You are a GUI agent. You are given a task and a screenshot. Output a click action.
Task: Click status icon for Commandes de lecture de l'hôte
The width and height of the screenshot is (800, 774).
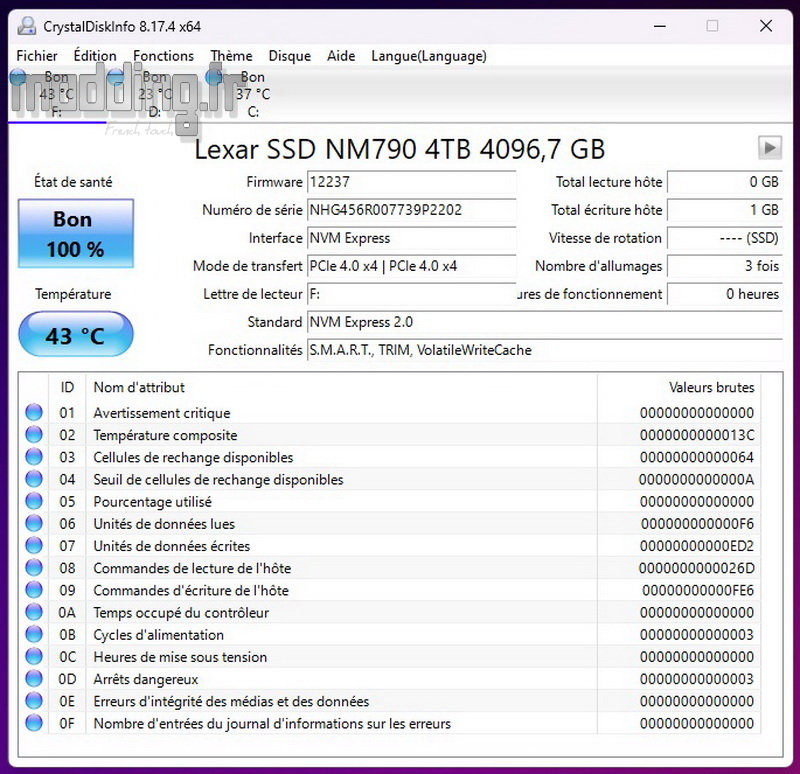coord(34,568)
